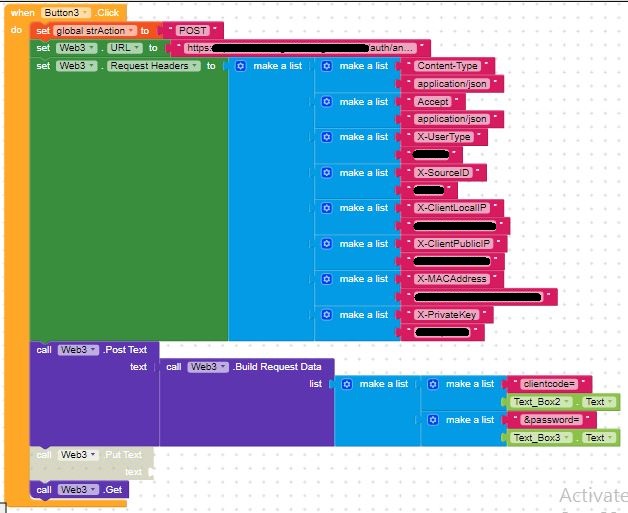Open Web3 dropdown in the URL set block

tap(76, 48)
